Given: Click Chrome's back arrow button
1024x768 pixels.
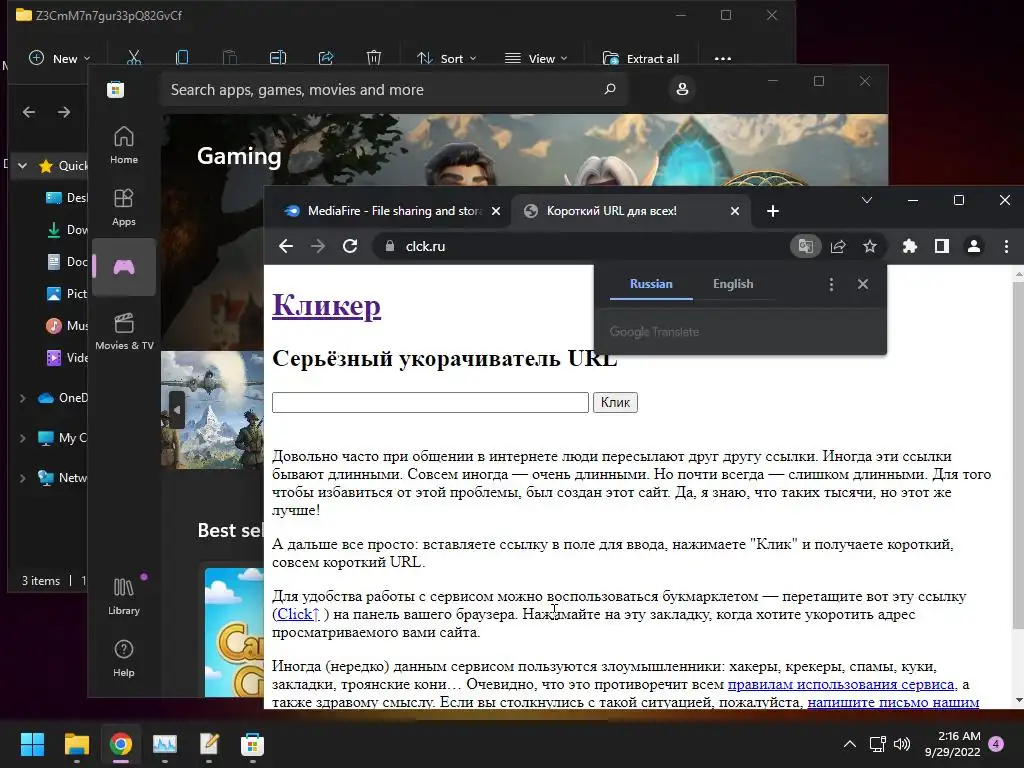Looking at the screenshot, I should (x=285, y=246).
